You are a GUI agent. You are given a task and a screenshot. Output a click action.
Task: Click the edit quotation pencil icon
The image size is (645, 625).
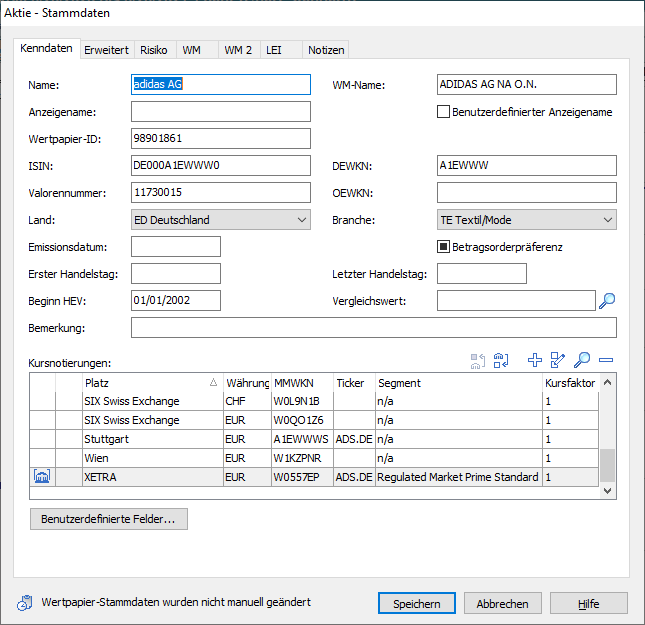coord(558,361)
